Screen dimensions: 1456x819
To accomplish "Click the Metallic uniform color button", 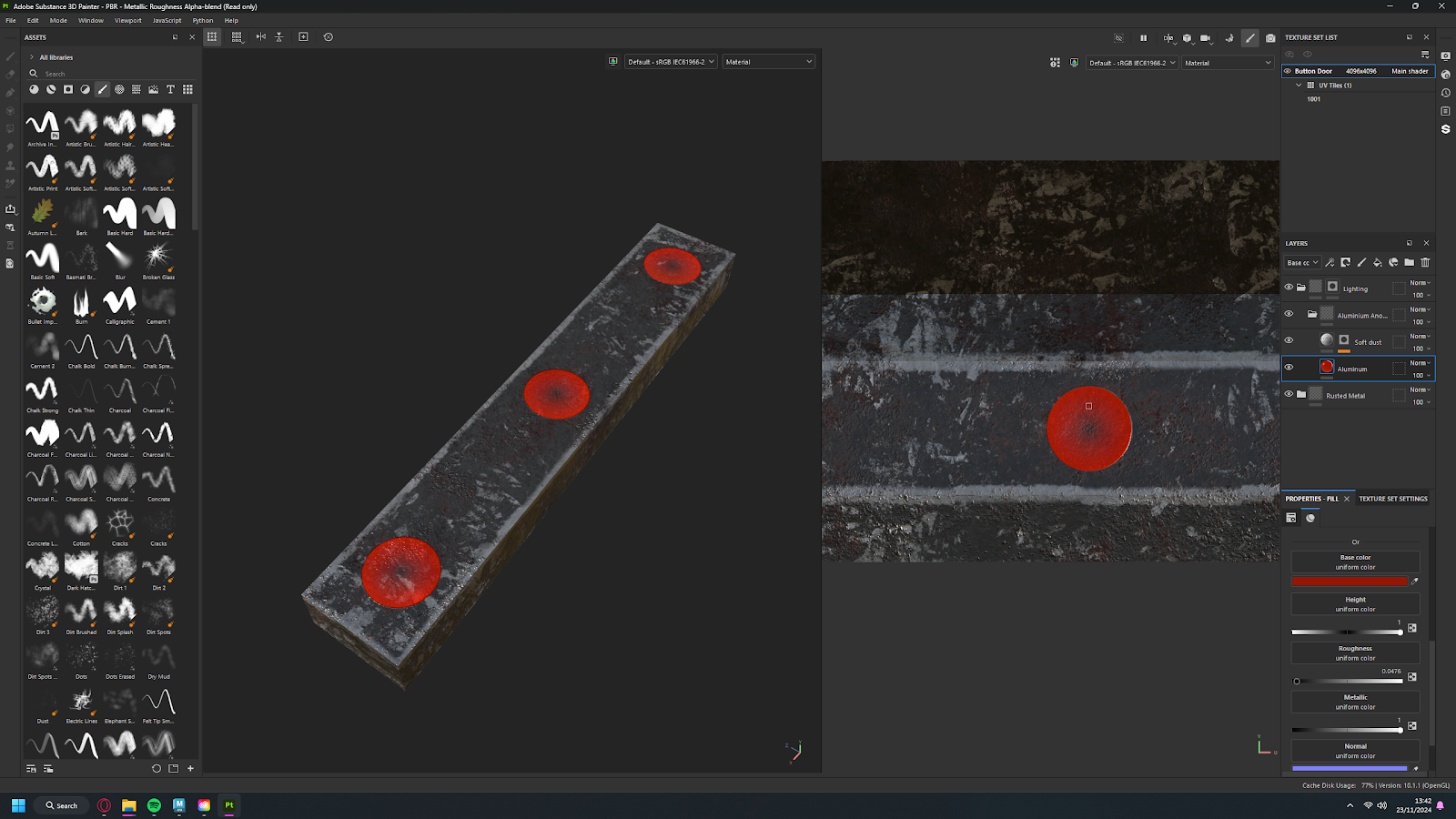I will coord(1355,702).
